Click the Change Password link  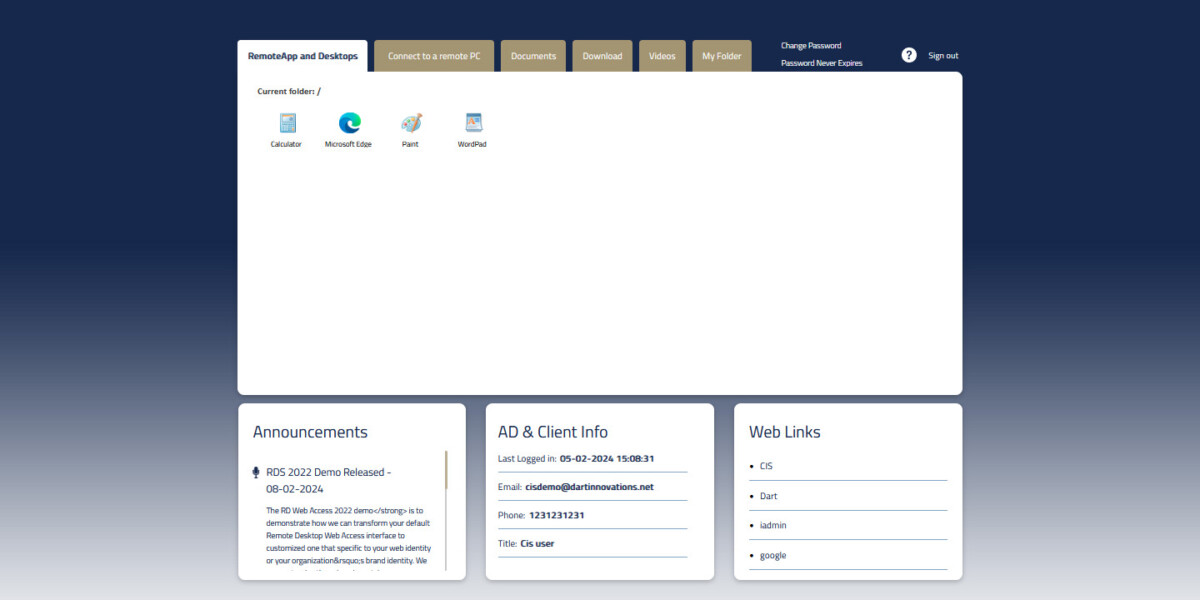(811, 46)
